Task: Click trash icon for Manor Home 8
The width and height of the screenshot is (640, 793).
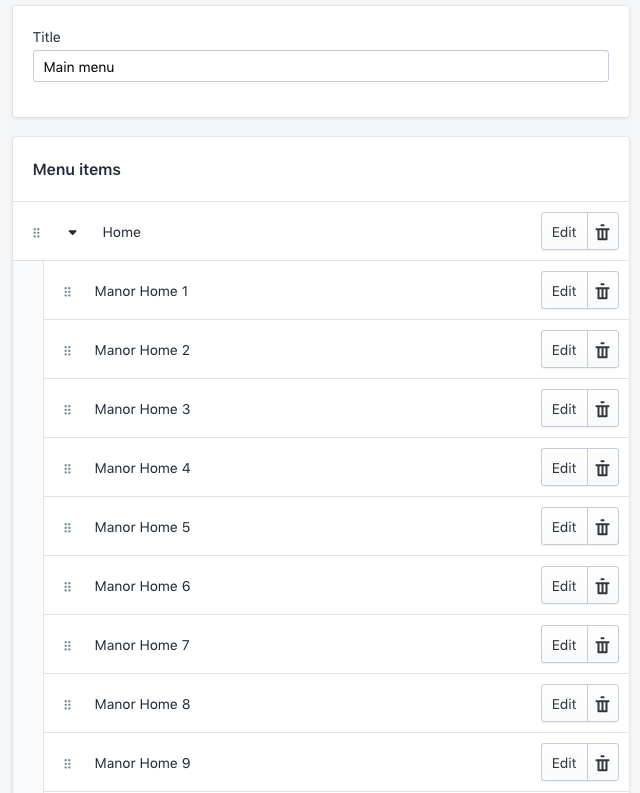Action: click(602, 704)
